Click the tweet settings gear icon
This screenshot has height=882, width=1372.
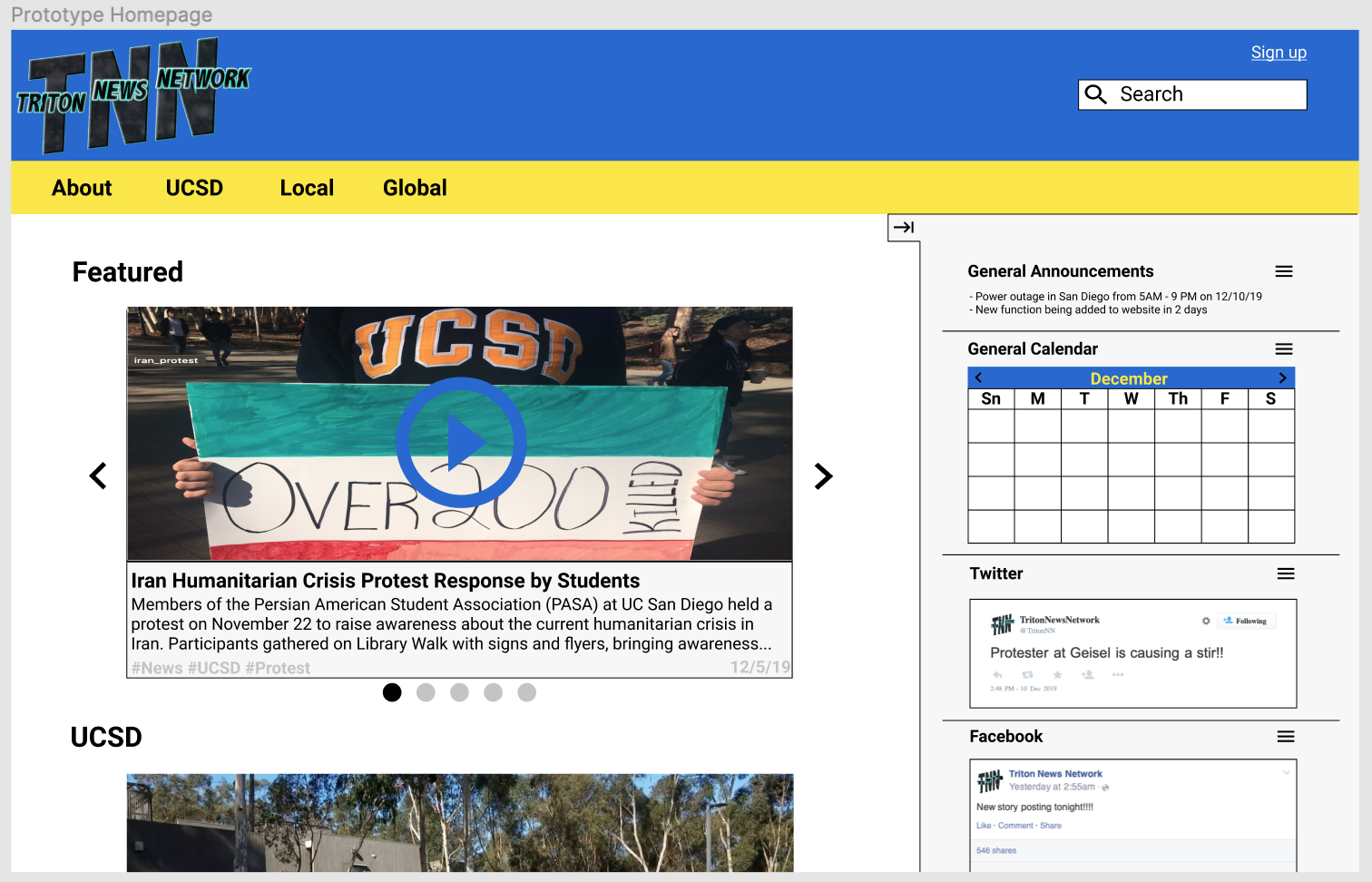[x=1206, y=621]
